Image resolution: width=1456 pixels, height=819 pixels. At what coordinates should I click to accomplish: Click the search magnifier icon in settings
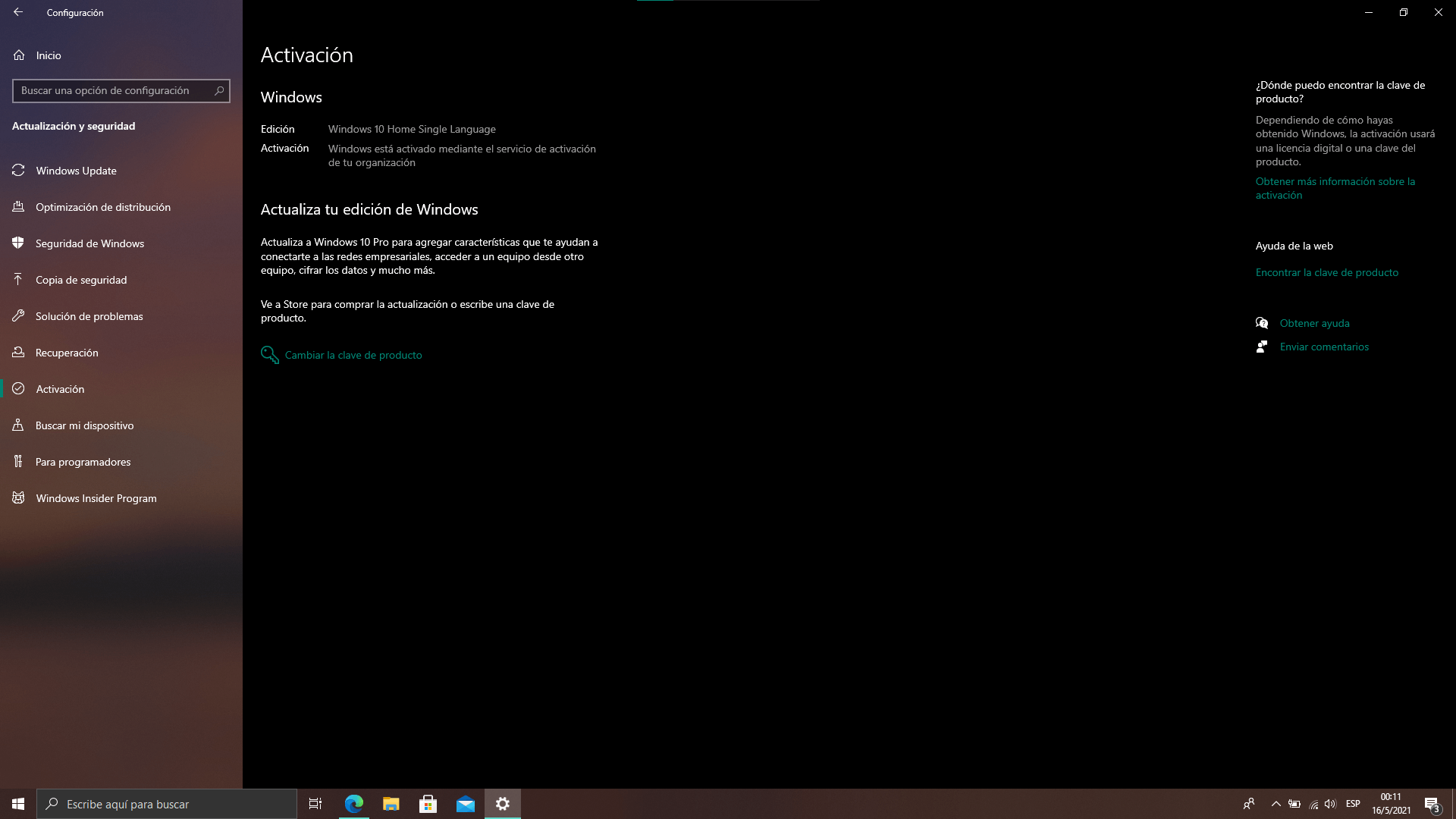pyautogui.click(x=219, y=91)
